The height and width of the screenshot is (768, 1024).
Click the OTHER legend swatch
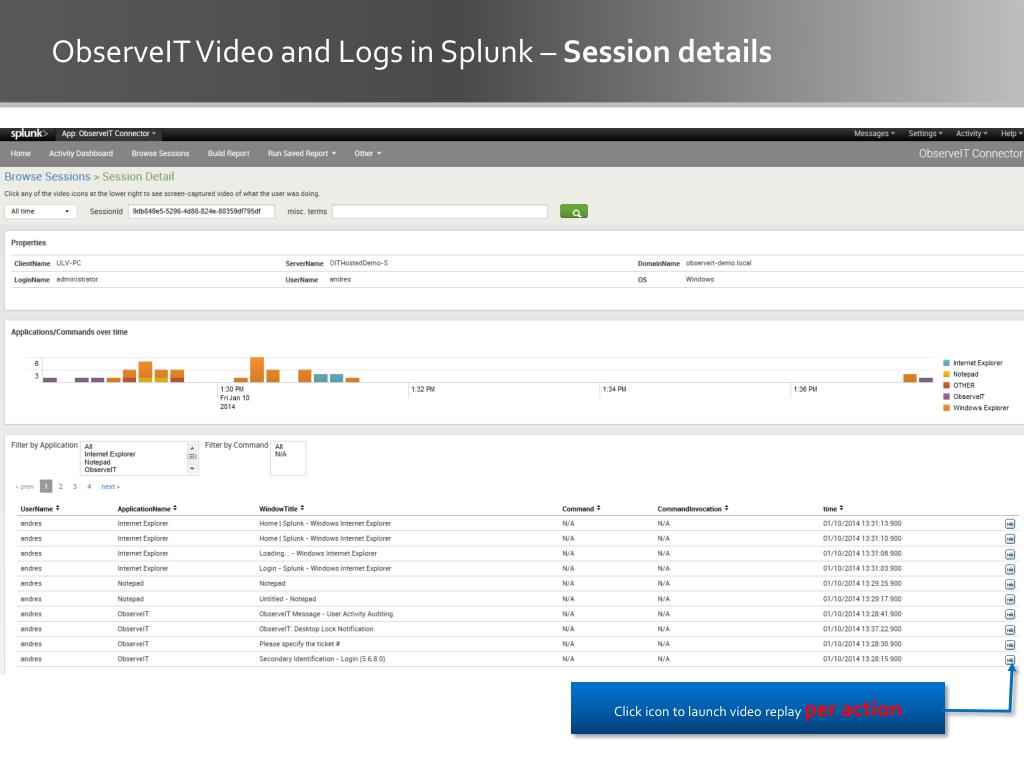pos(946,385)
